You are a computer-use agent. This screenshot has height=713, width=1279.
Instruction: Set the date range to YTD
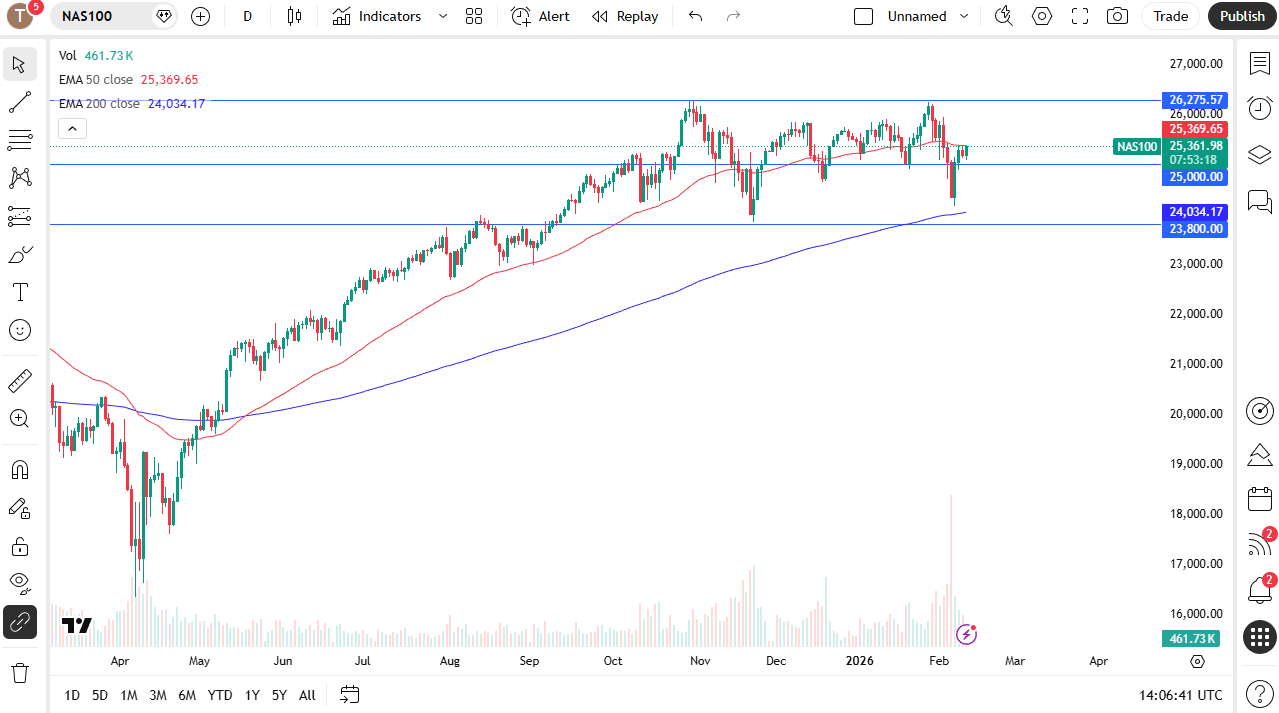220,695
